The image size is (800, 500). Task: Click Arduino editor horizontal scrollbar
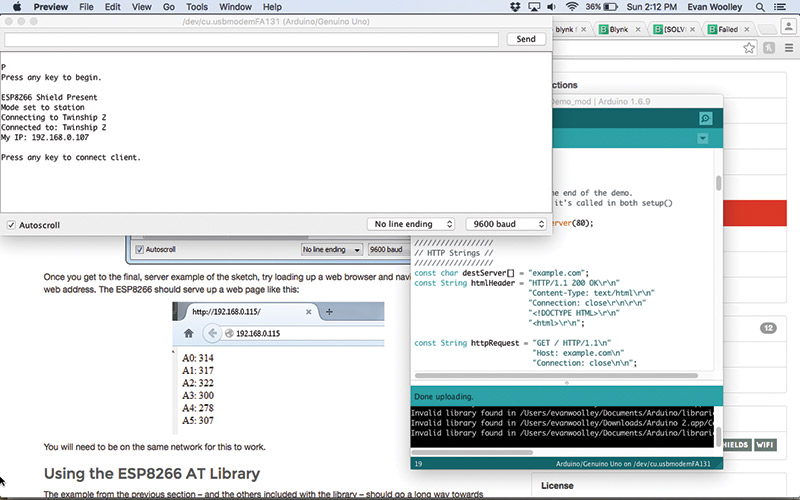coord(556,376)
